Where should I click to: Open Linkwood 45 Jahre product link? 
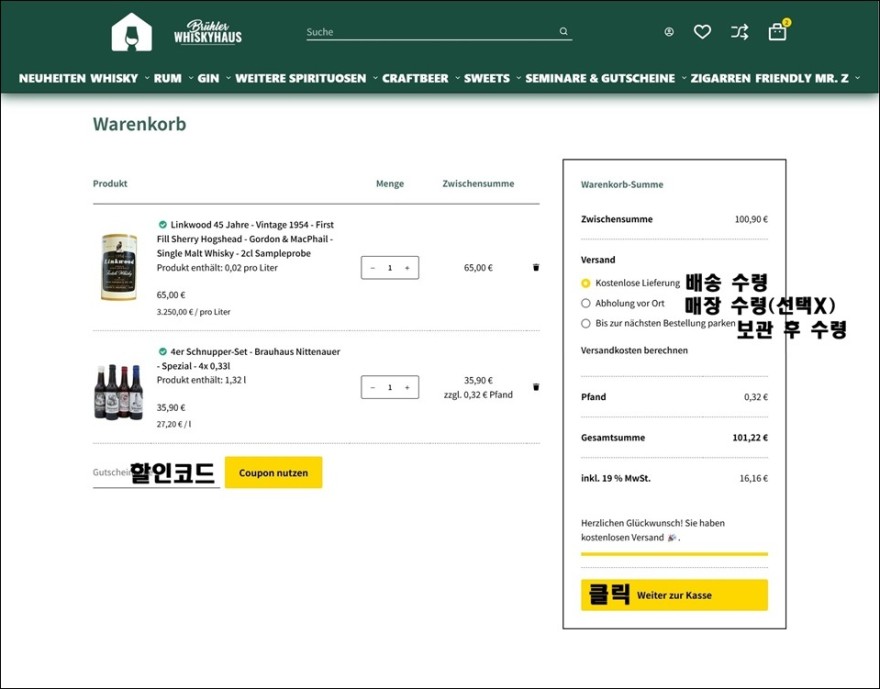[x=245, y=239]
